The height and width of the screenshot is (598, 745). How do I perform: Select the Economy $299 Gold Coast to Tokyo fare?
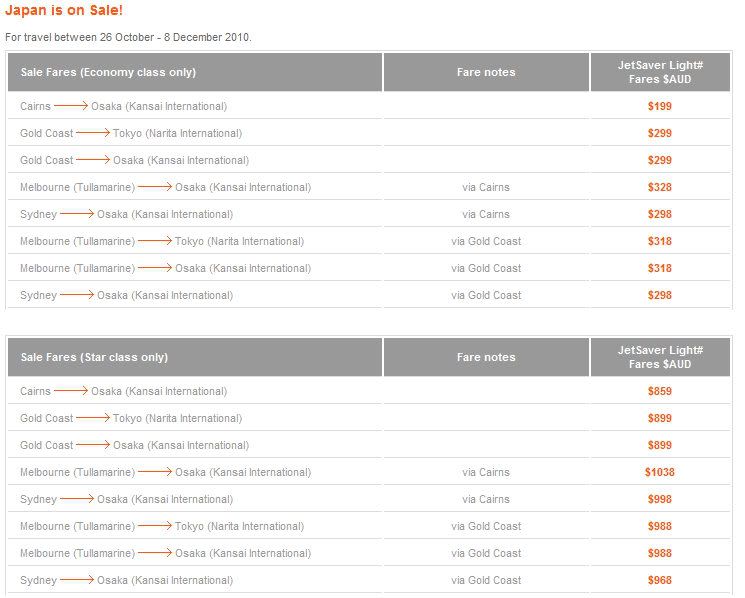pos(659,133)
